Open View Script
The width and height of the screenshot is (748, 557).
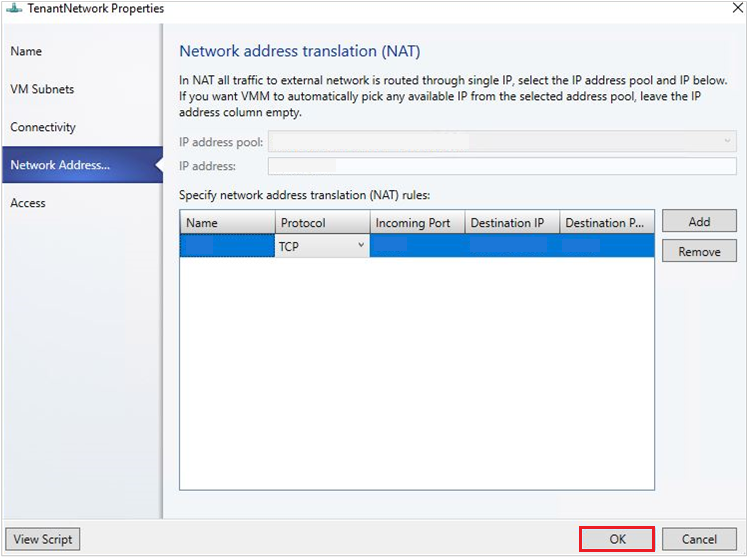(x=42, y=539)
